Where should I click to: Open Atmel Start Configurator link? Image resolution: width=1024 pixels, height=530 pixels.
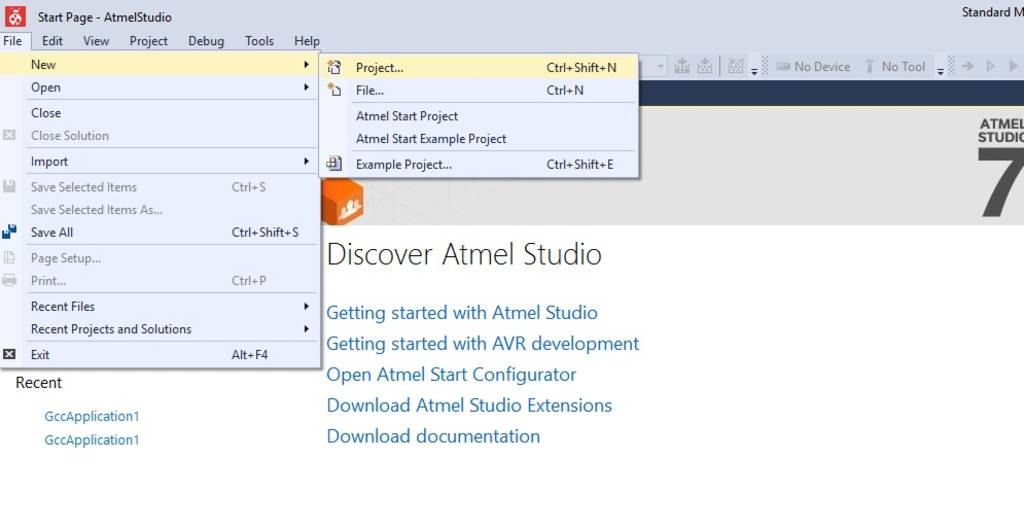coord(451,374)
